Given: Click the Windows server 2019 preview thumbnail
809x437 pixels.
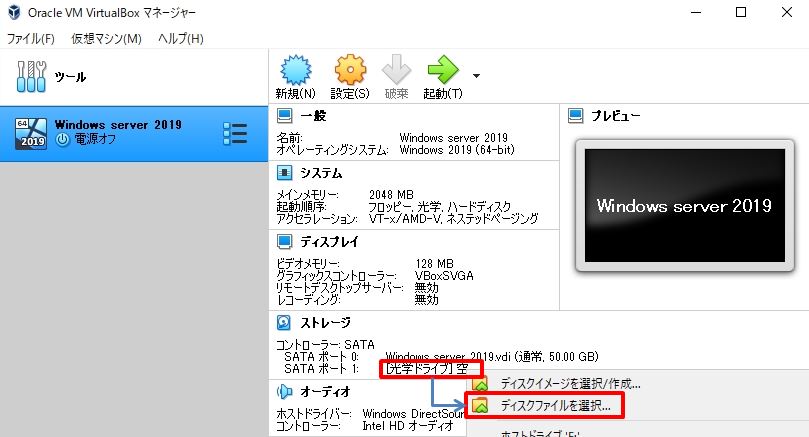Looking at the screenshot, I should coord(685,205).
